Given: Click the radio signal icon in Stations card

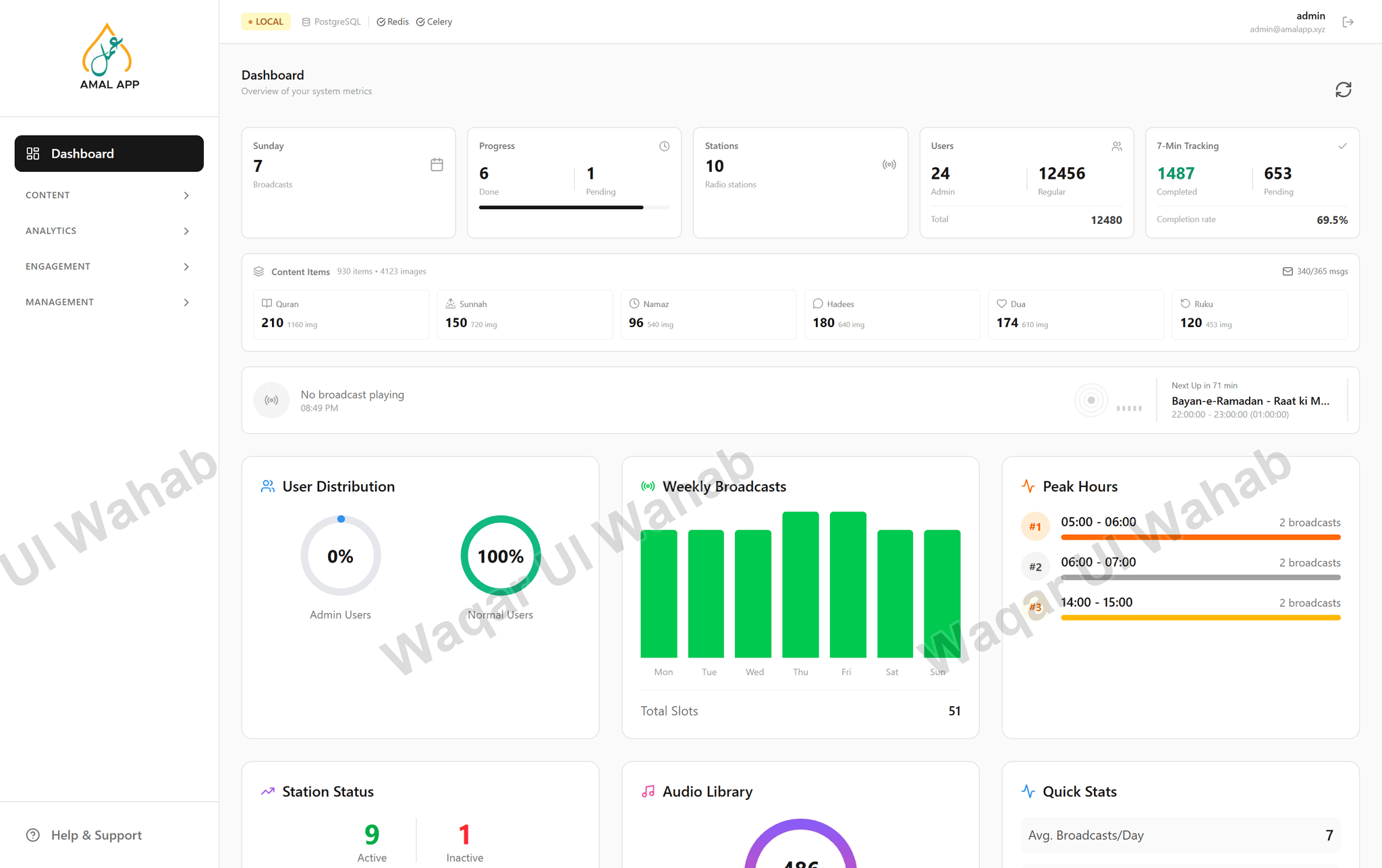Looking at the screenshot, I should click(x=889, y=165).
